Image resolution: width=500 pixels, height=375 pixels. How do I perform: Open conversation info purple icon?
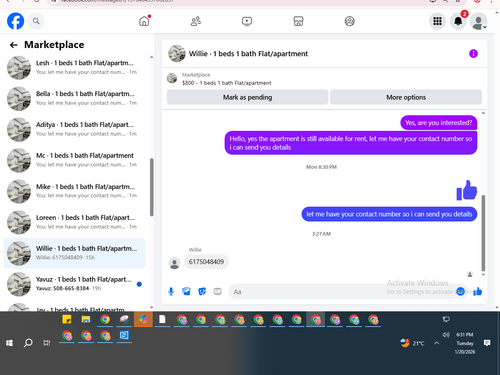(x=473, y=53)
